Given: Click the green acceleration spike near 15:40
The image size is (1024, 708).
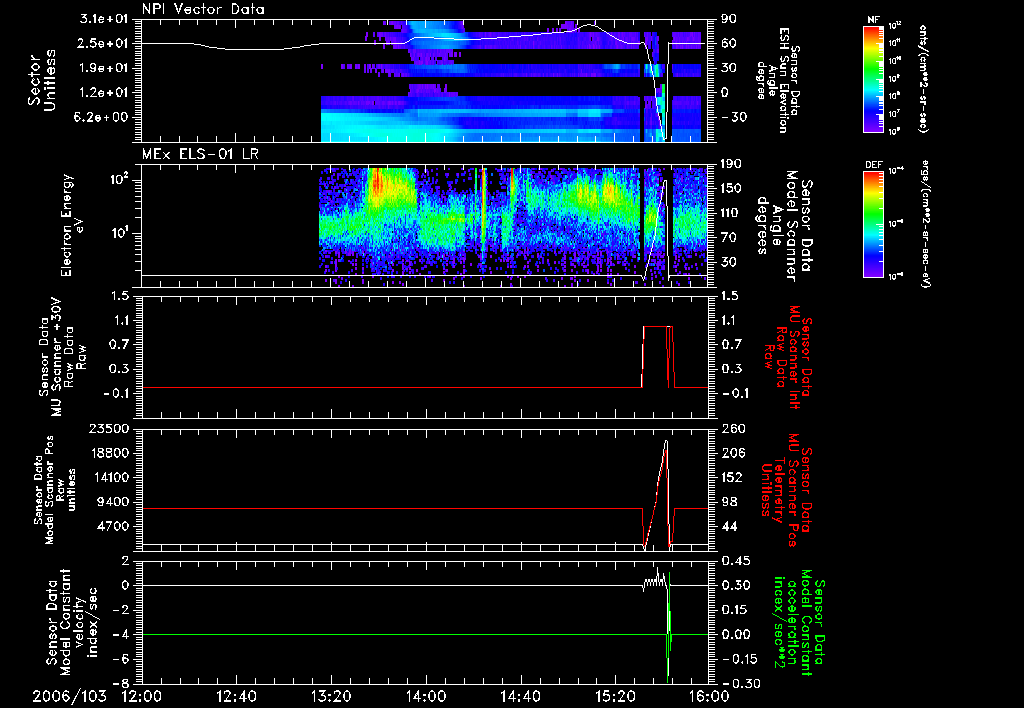Looking at the screenshot, I should pyautogui.click(x=668, y=627).
